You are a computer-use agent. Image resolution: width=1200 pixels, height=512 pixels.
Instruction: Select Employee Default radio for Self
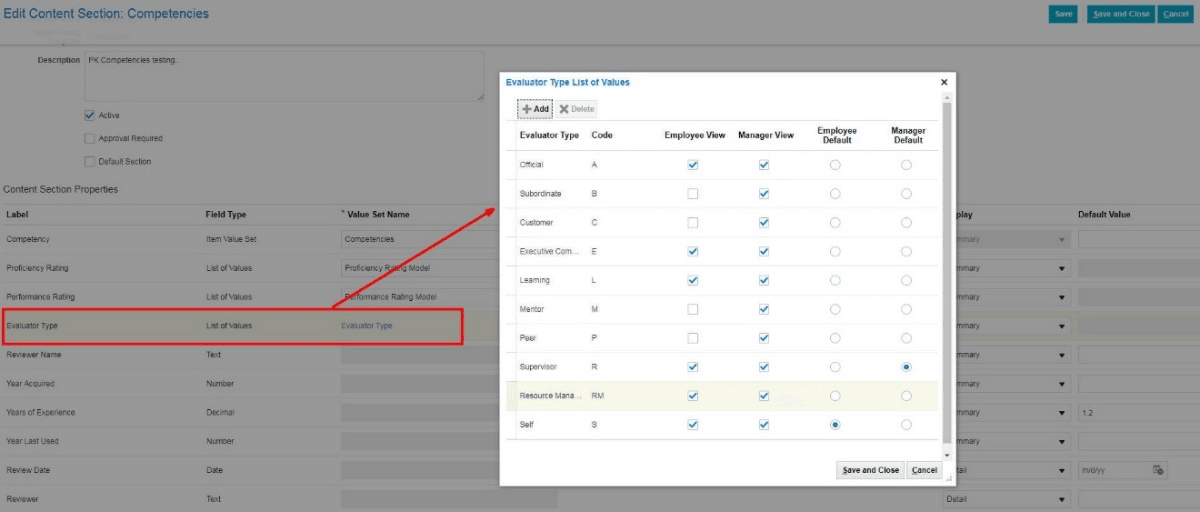835,425
